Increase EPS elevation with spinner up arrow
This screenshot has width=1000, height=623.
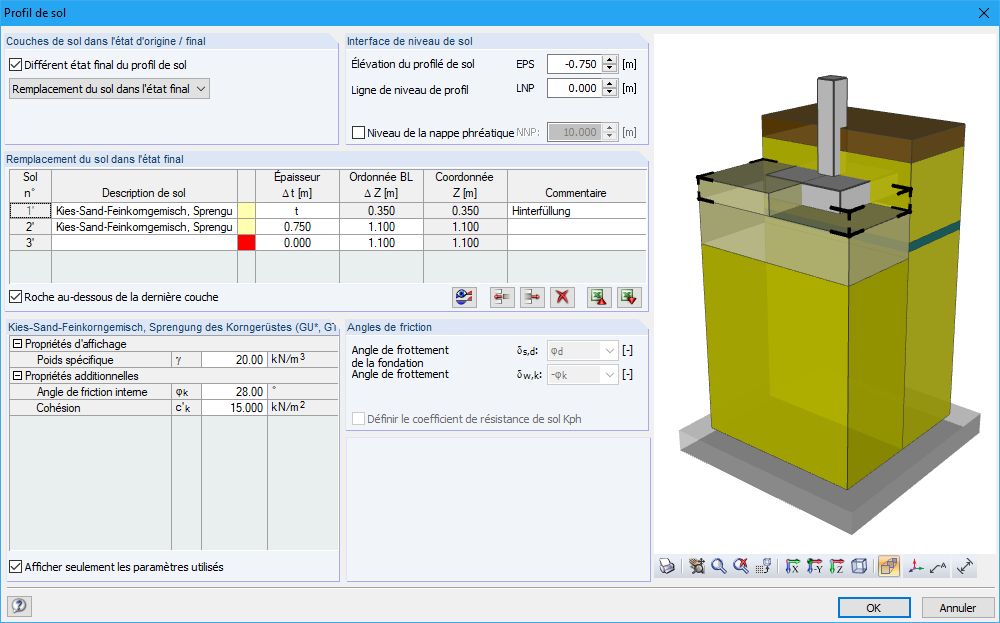(610, 60)
